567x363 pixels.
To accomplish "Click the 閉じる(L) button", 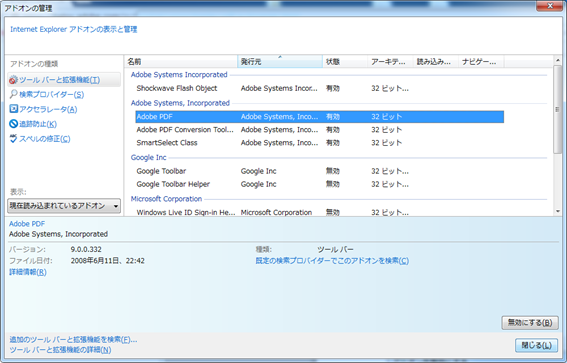I will (536, 345).
